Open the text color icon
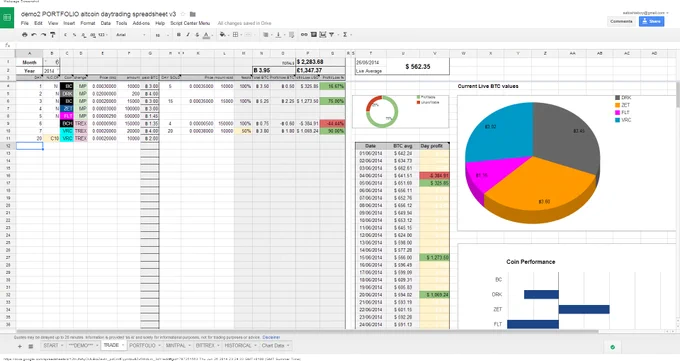The width and height of the screenshot is (680, 361). (206, 35)
